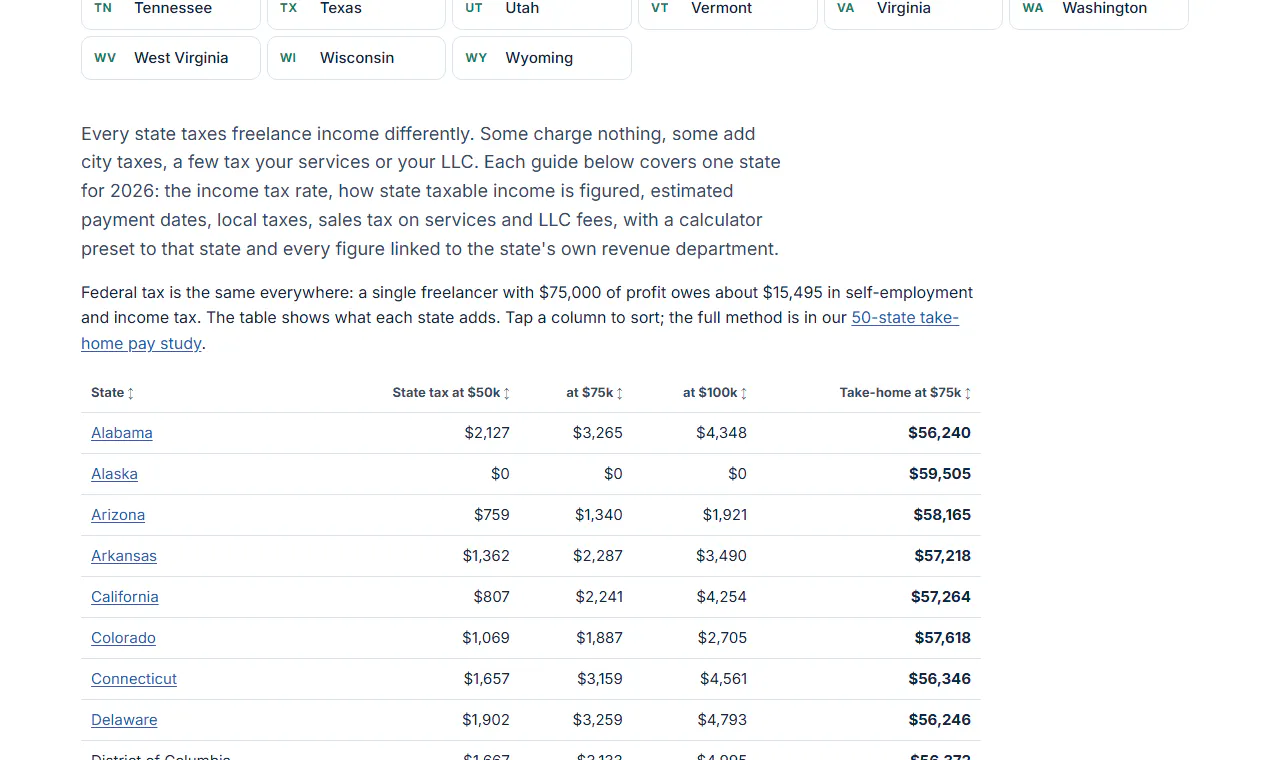Open the Tennessee state guide card

[171, 10]
